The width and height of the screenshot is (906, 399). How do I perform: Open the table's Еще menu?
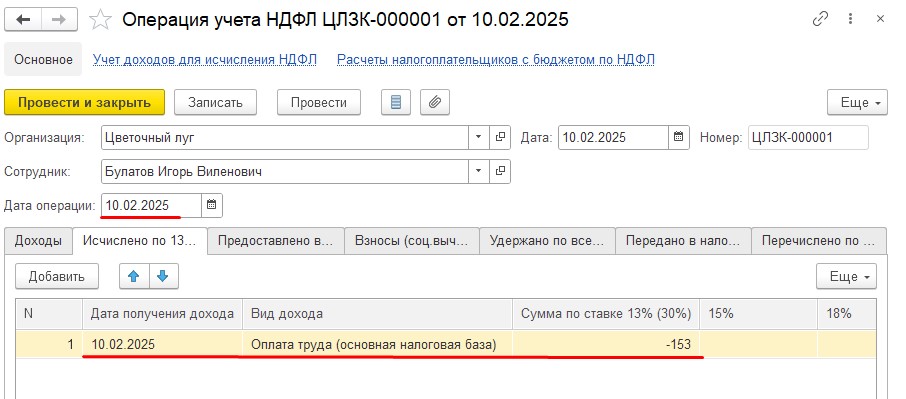point(846,276)
